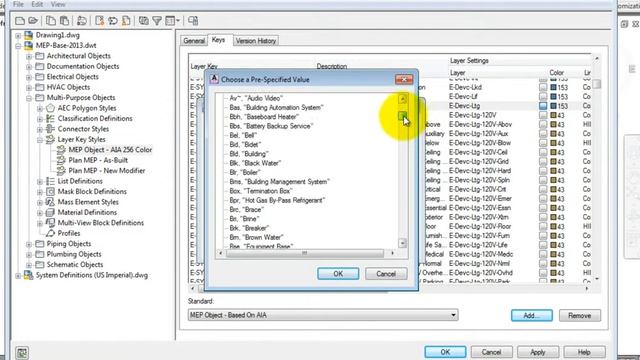
Task: Click the Classification Definitions icon
Action: 50,118
